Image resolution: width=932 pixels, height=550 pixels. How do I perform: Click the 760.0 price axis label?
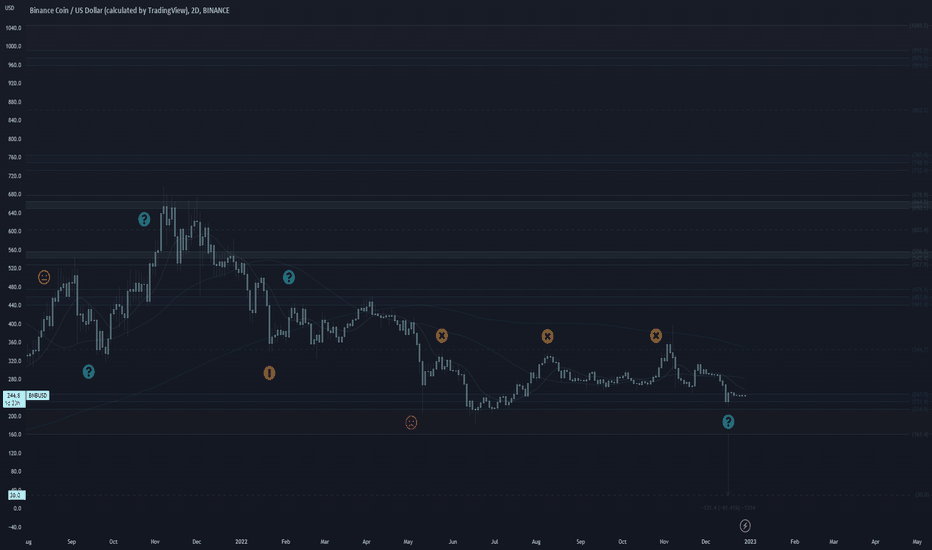pyautogui.click(x=15, y=158)
